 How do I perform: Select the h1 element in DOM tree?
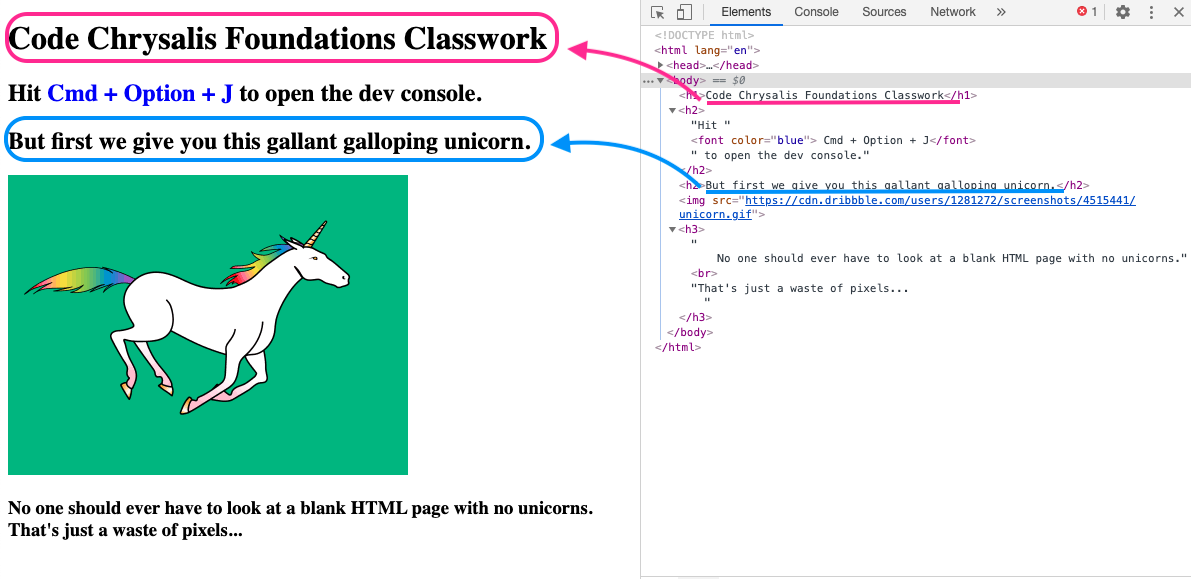pyautogui.click(x=825, y=96)
